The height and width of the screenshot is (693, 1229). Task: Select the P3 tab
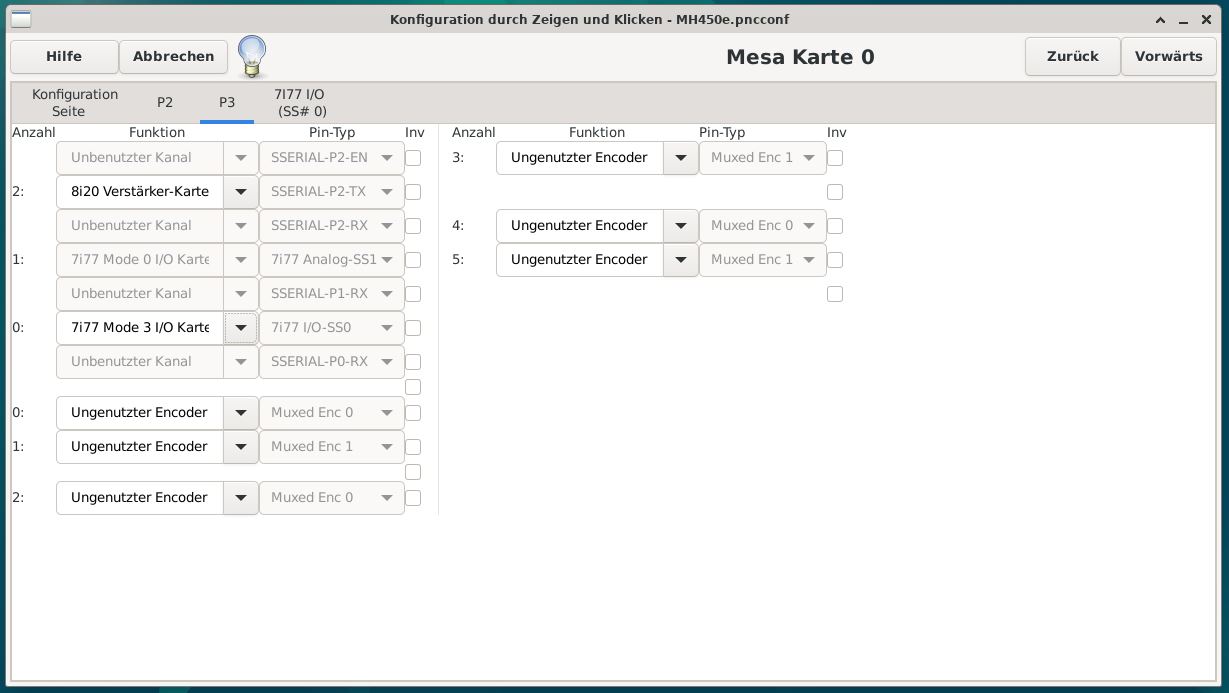(227, 103)
